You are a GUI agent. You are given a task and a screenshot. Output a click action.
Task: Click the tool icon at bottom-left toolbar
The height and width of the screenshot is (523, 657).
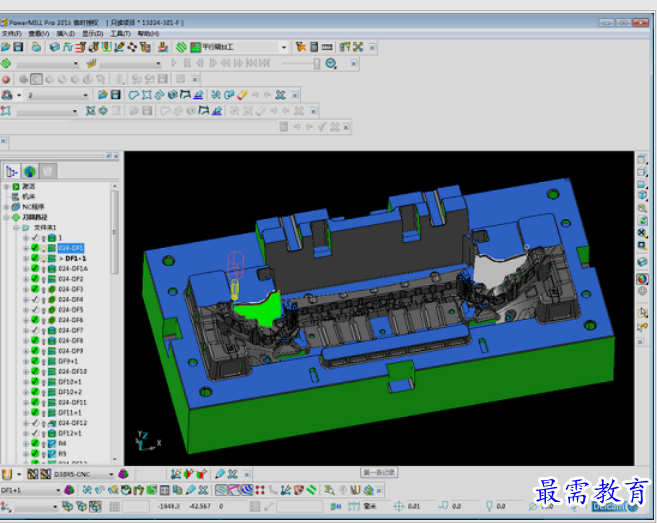click(x=6, y=474)
